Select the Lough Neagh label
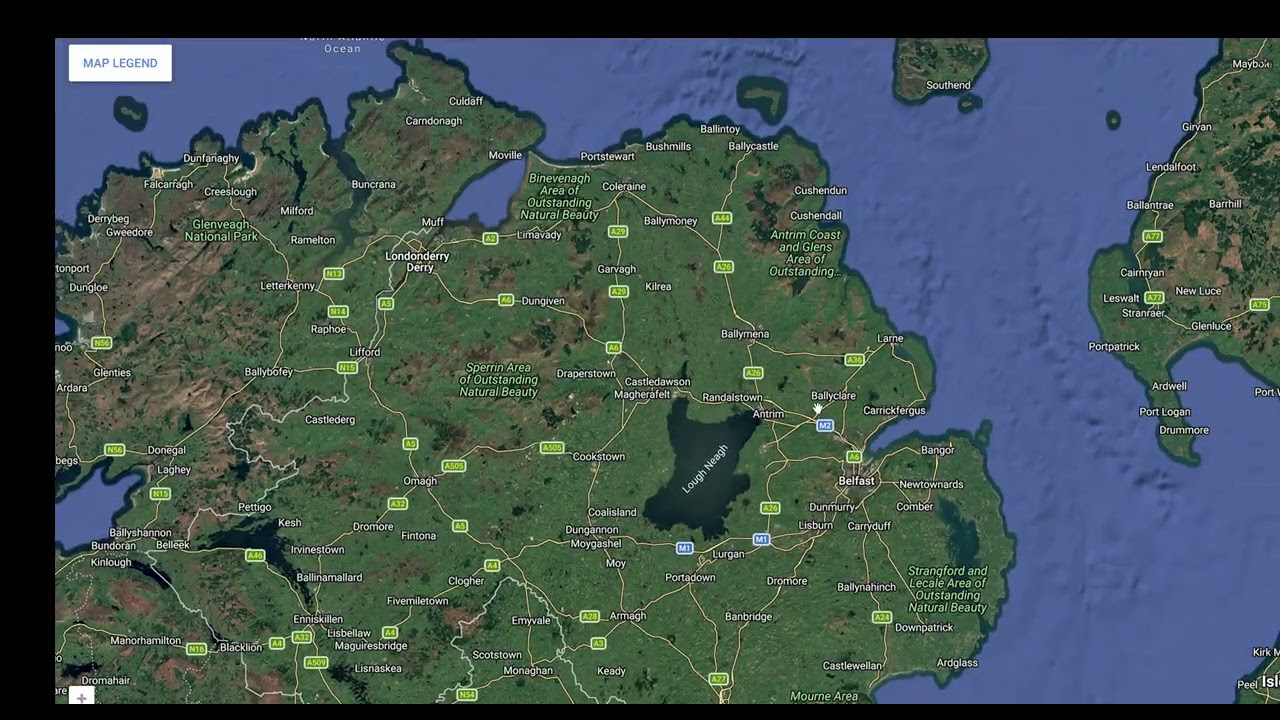Screen dimensions: 1280x720 click(706, 468)
